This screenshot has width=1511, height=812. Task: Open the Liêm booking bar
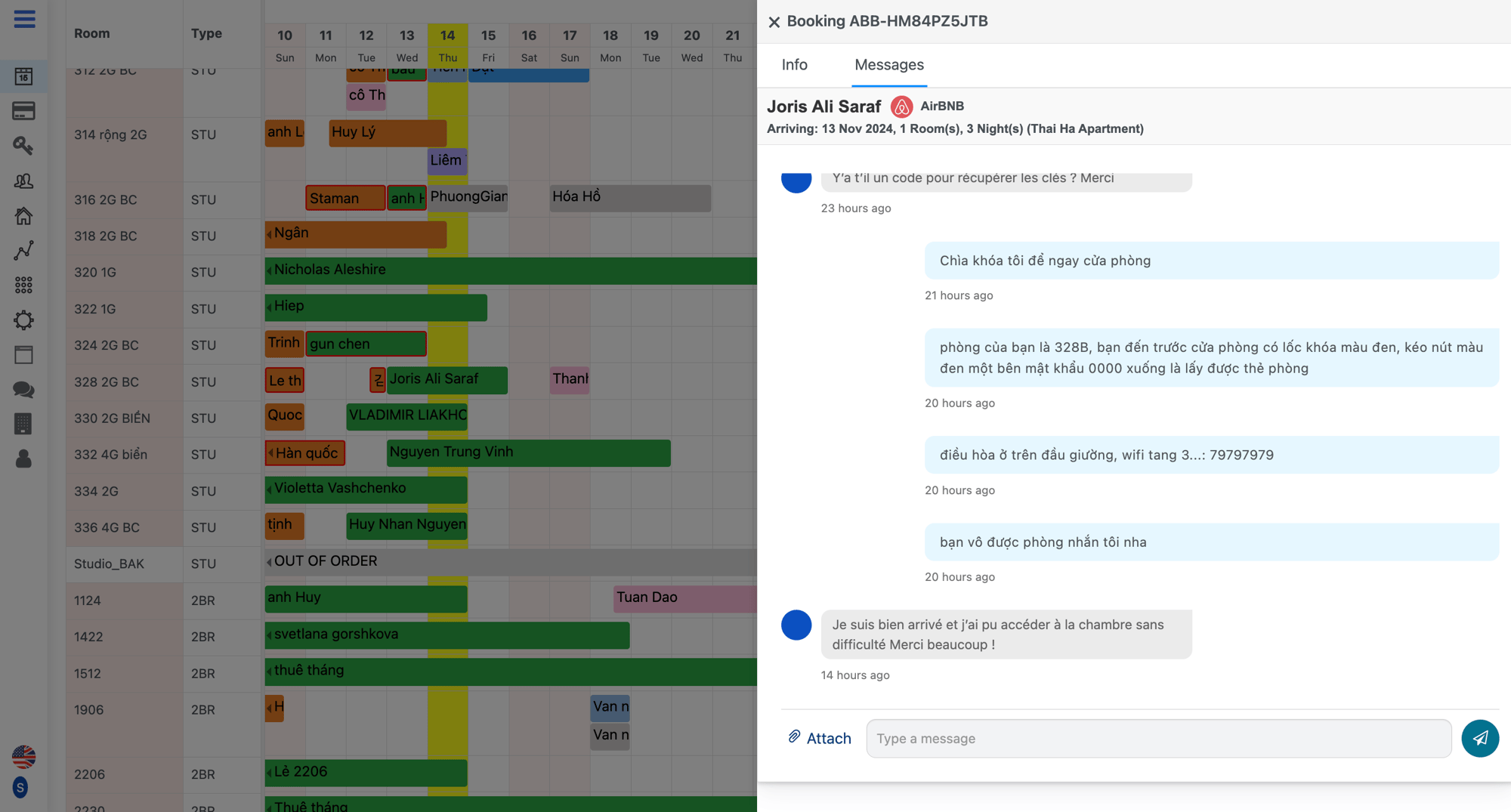pos(447,161)
